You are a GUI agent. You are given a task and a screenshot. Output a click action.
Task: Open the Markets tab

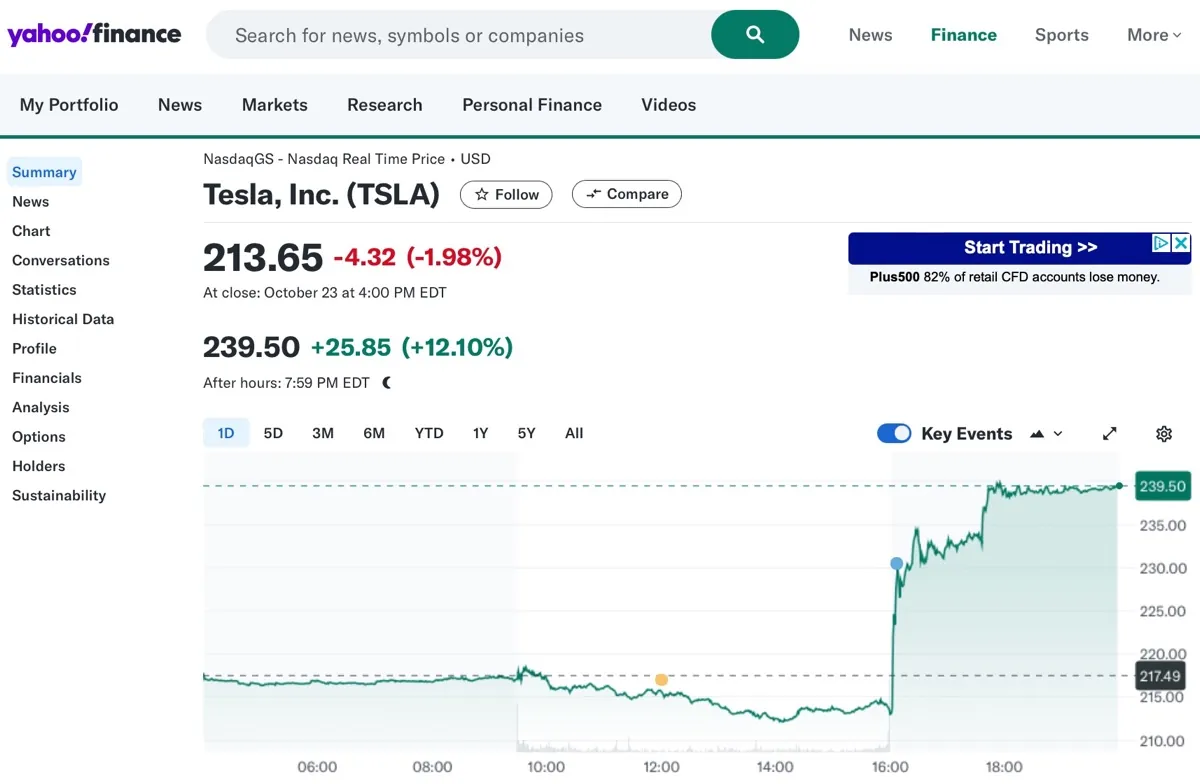(274, 104)
